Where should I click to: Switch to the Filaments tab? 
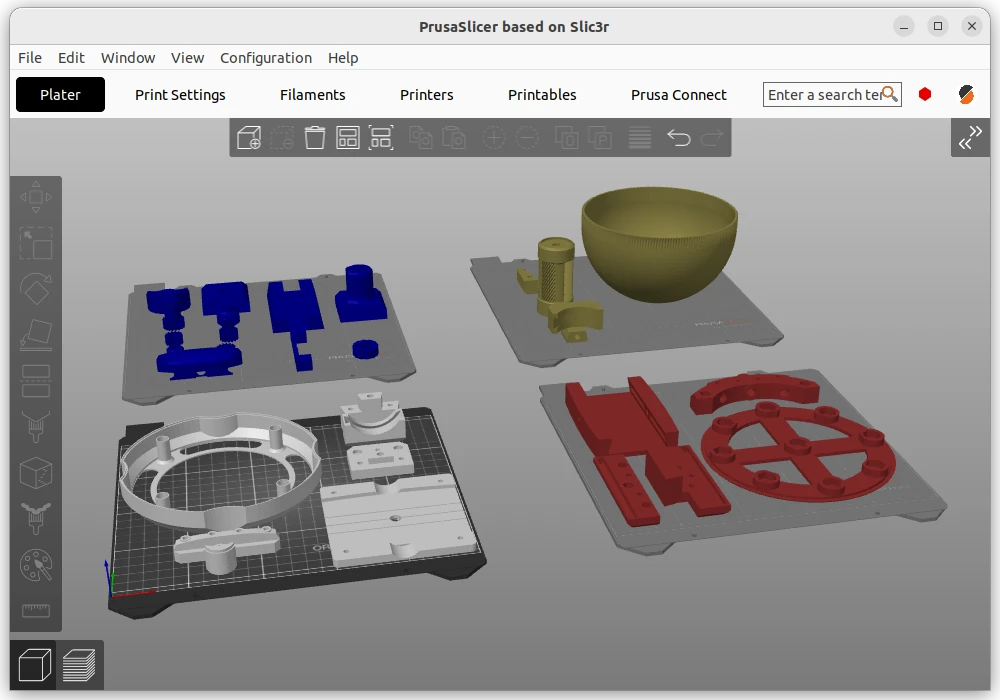[x=312, y=94]
